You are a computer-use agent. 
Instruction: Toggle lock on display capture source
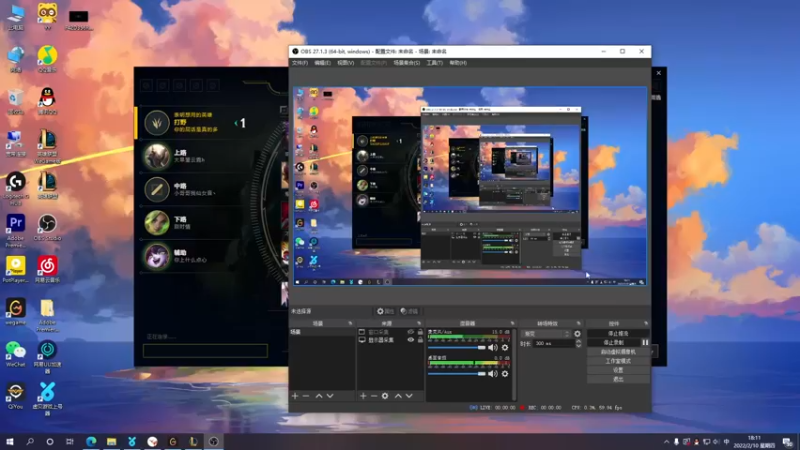[420, 340]
